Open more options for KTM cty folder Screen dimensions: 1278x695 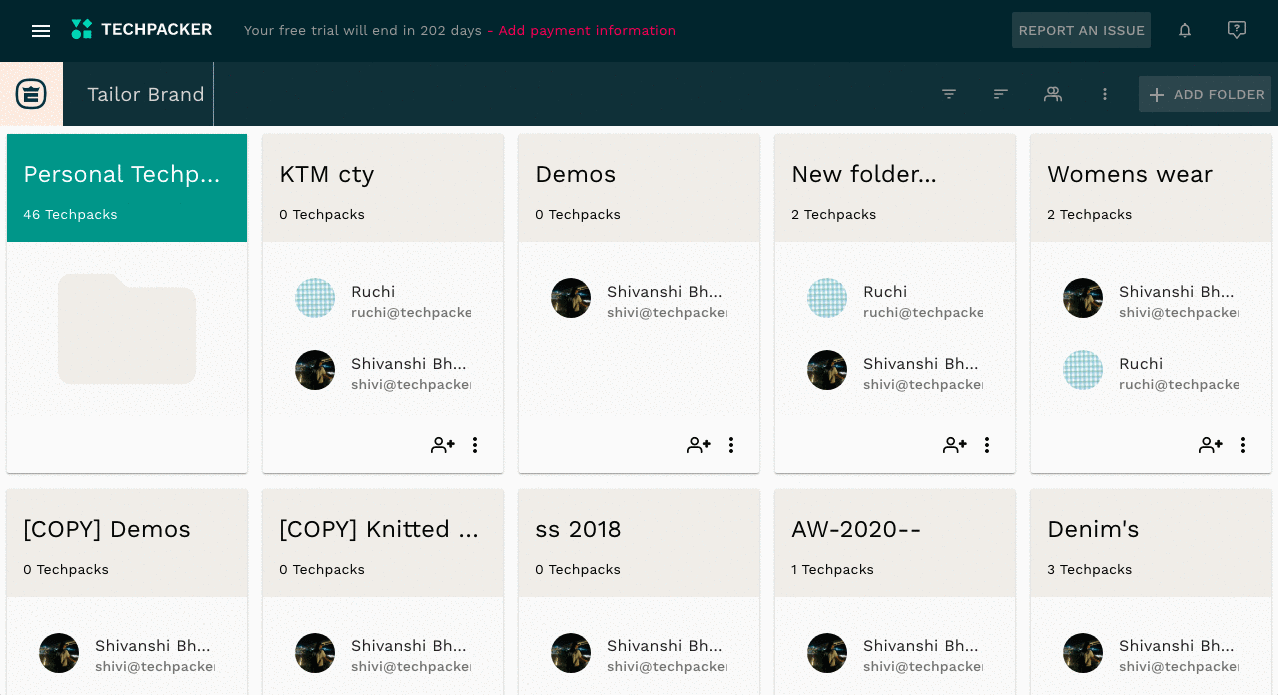[475, 445]
